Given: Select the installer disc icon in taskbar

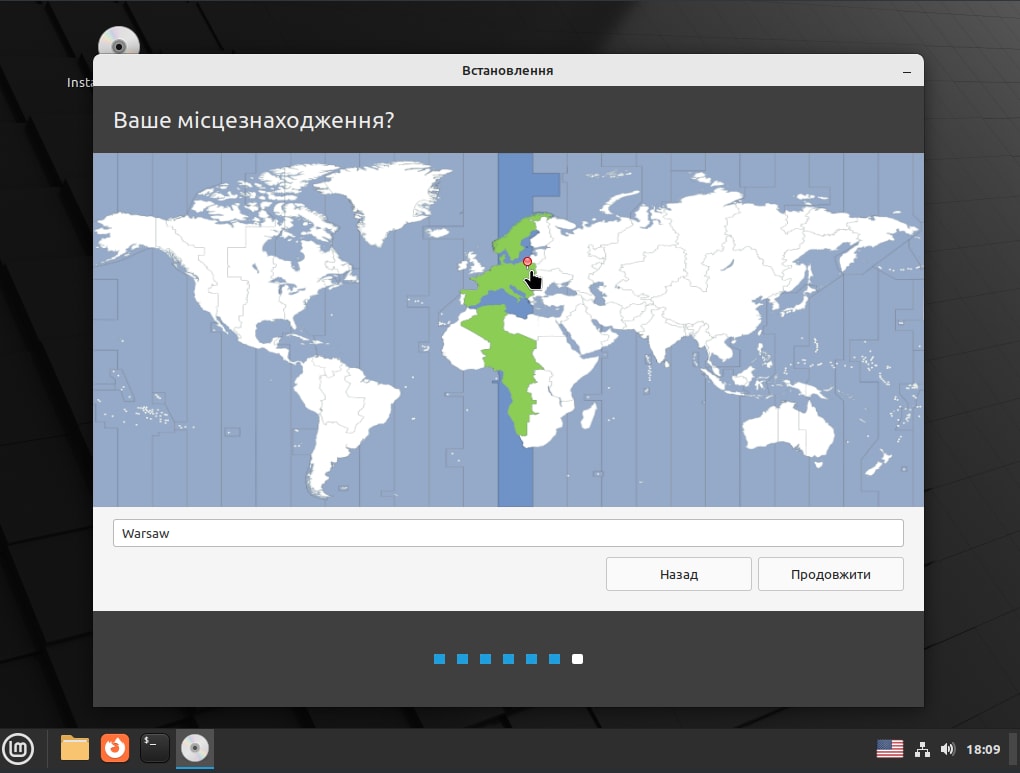Looking at the screenshot, I should pyautogui.click(x=195, y=748).
